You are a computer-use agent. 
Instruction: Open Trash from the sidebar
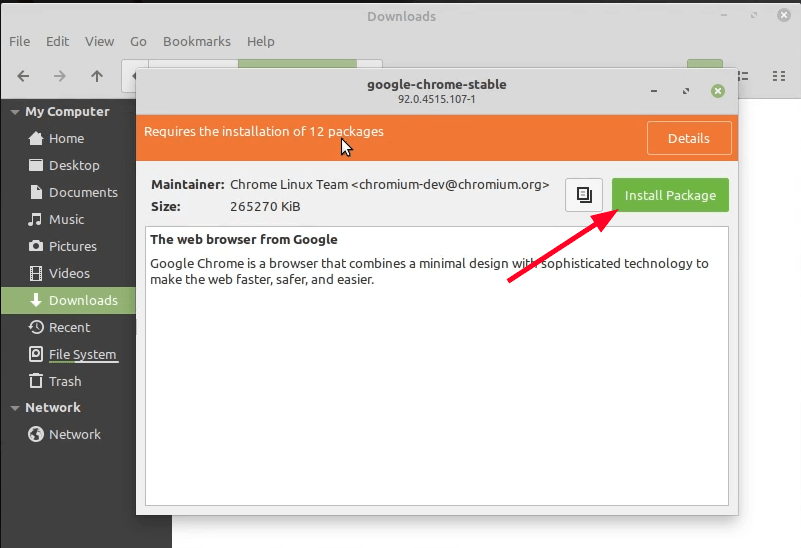(x=65, y=382)
